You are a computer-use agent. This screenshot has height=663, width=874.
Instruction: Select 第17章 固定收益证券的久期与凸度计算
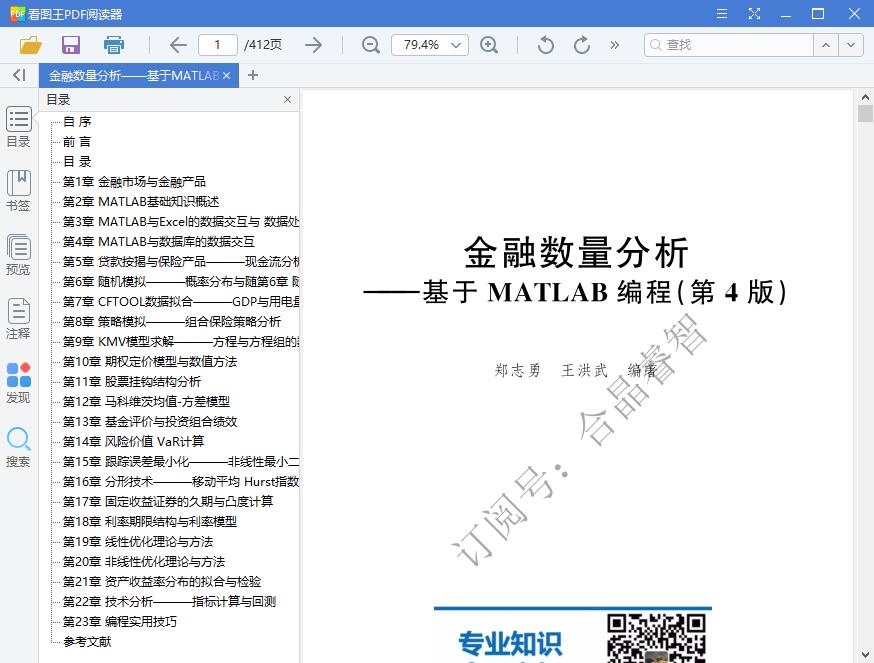point(168,502)
